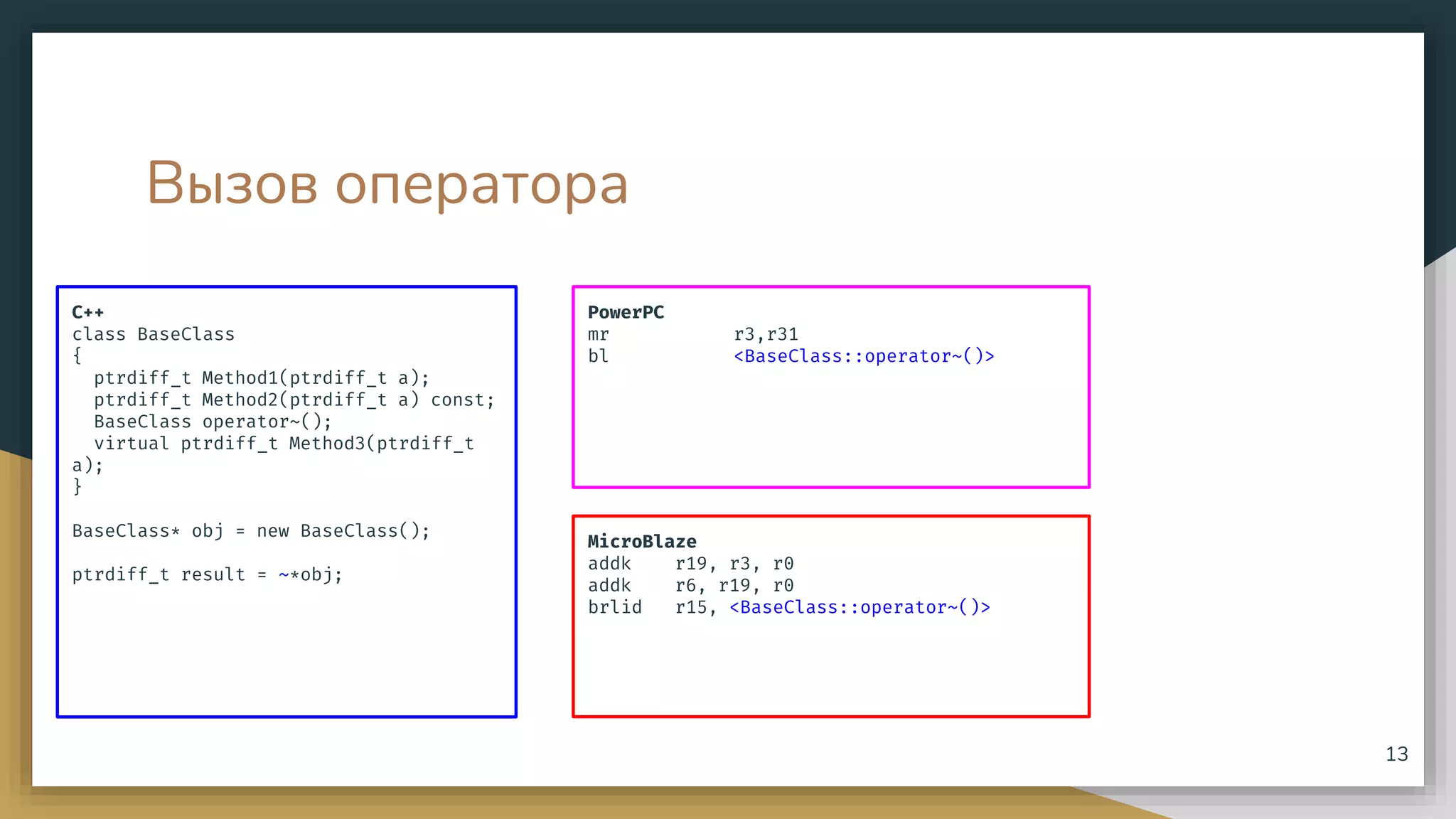Click the line "addk r19, r3, r0"
Image resolution: width=1456 pixels, height=819 pixels.
coord(691,564)
